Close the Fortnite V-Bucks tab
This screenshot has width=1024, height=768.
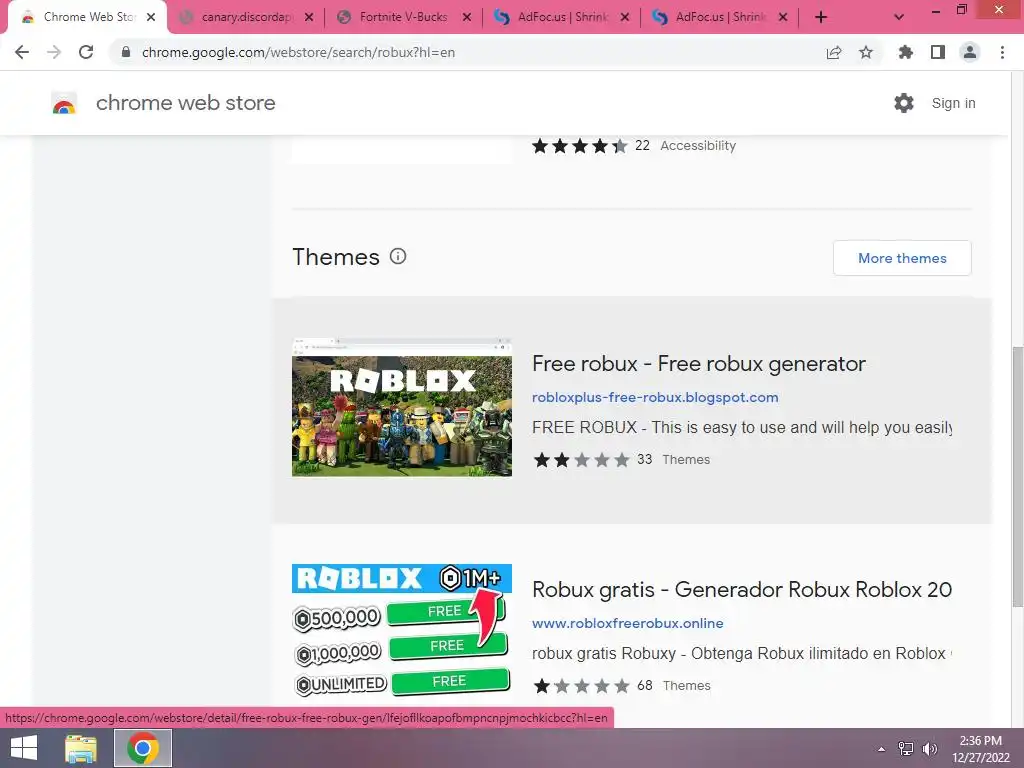click(467, 17)
